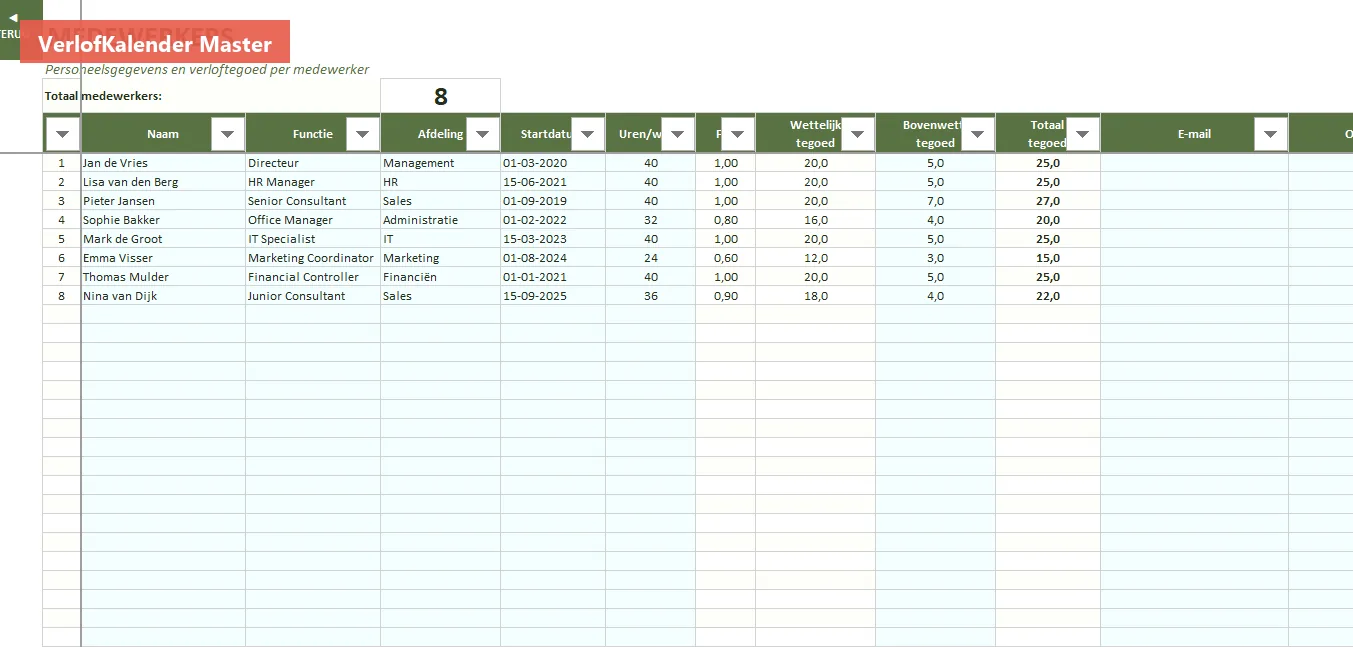This screenshot has width=1353, height=647.
Task: Select the Thomas Mulder name cell
Action: tap(163, 277)
